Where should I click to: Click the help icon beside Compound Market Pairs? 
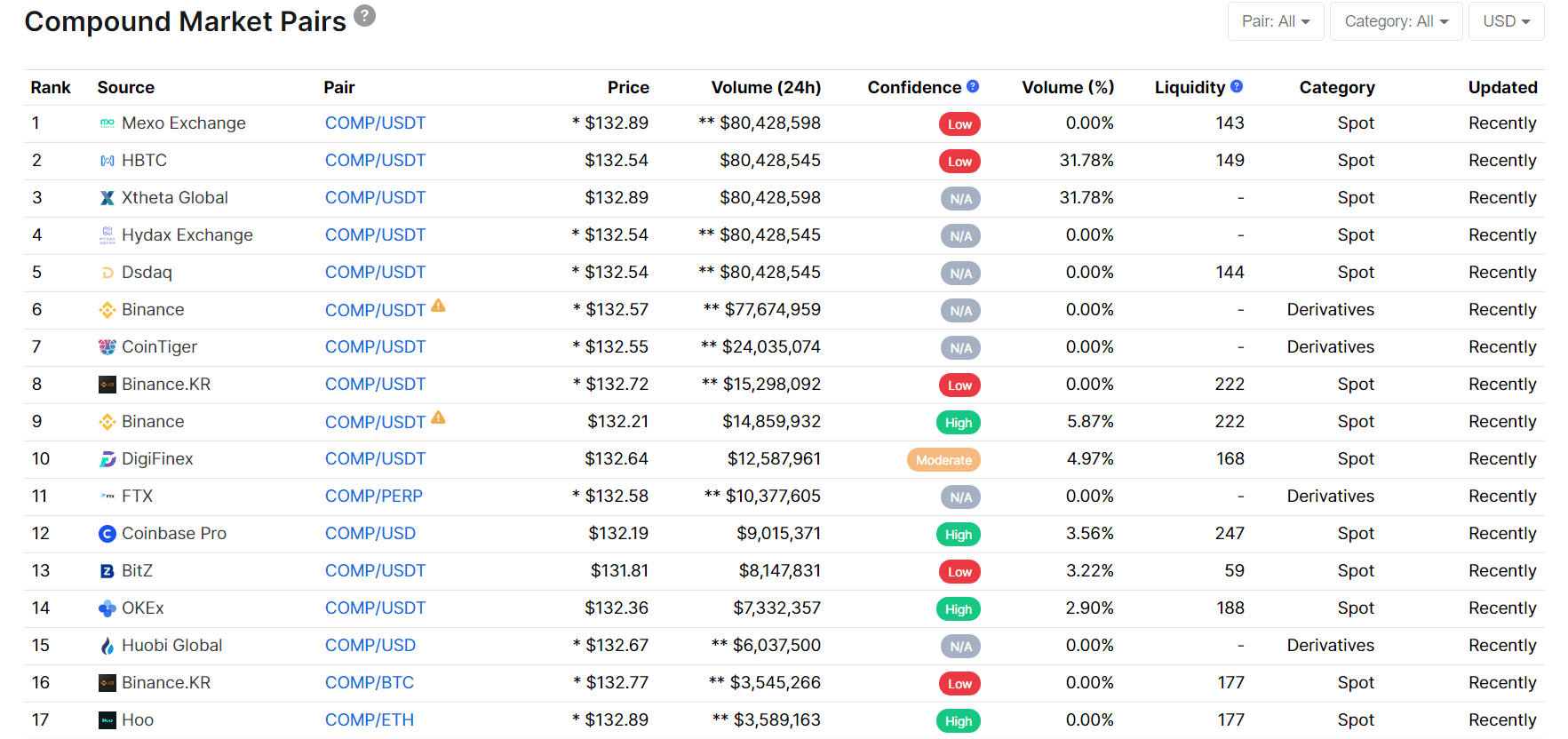pyautogui.click(x=365, y=16)
